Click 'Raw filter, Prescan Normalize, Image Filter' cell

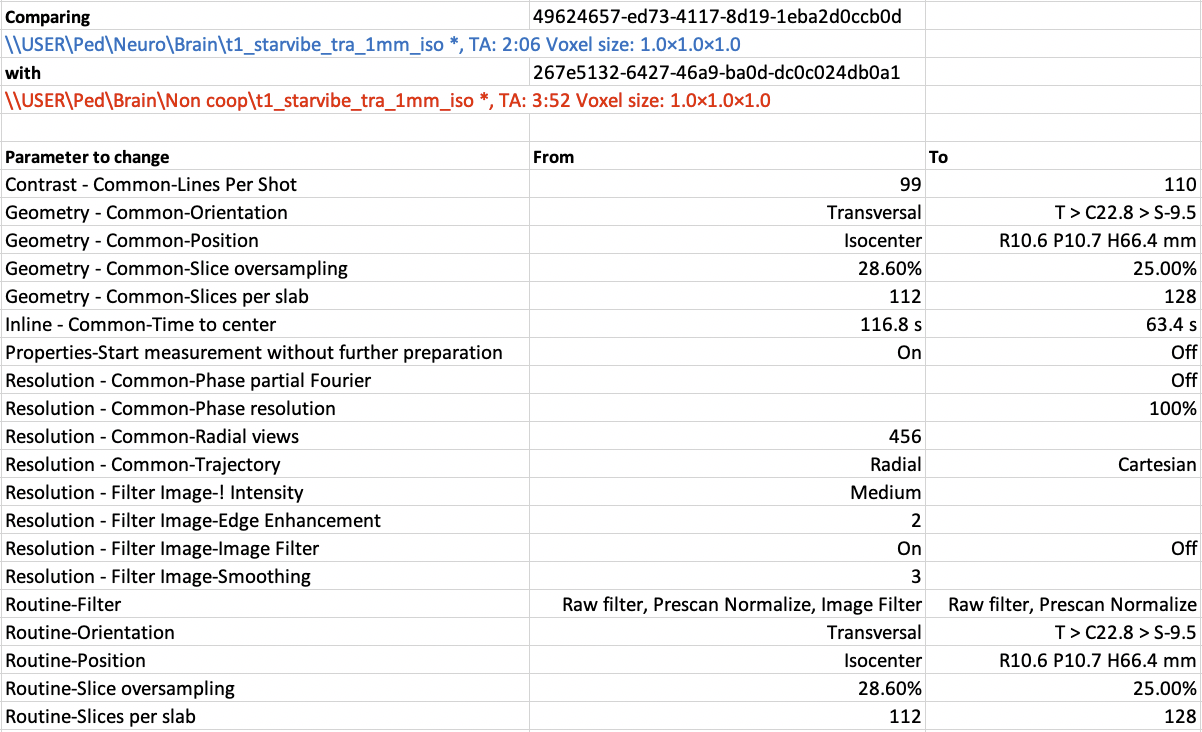(x=742, y=605)
